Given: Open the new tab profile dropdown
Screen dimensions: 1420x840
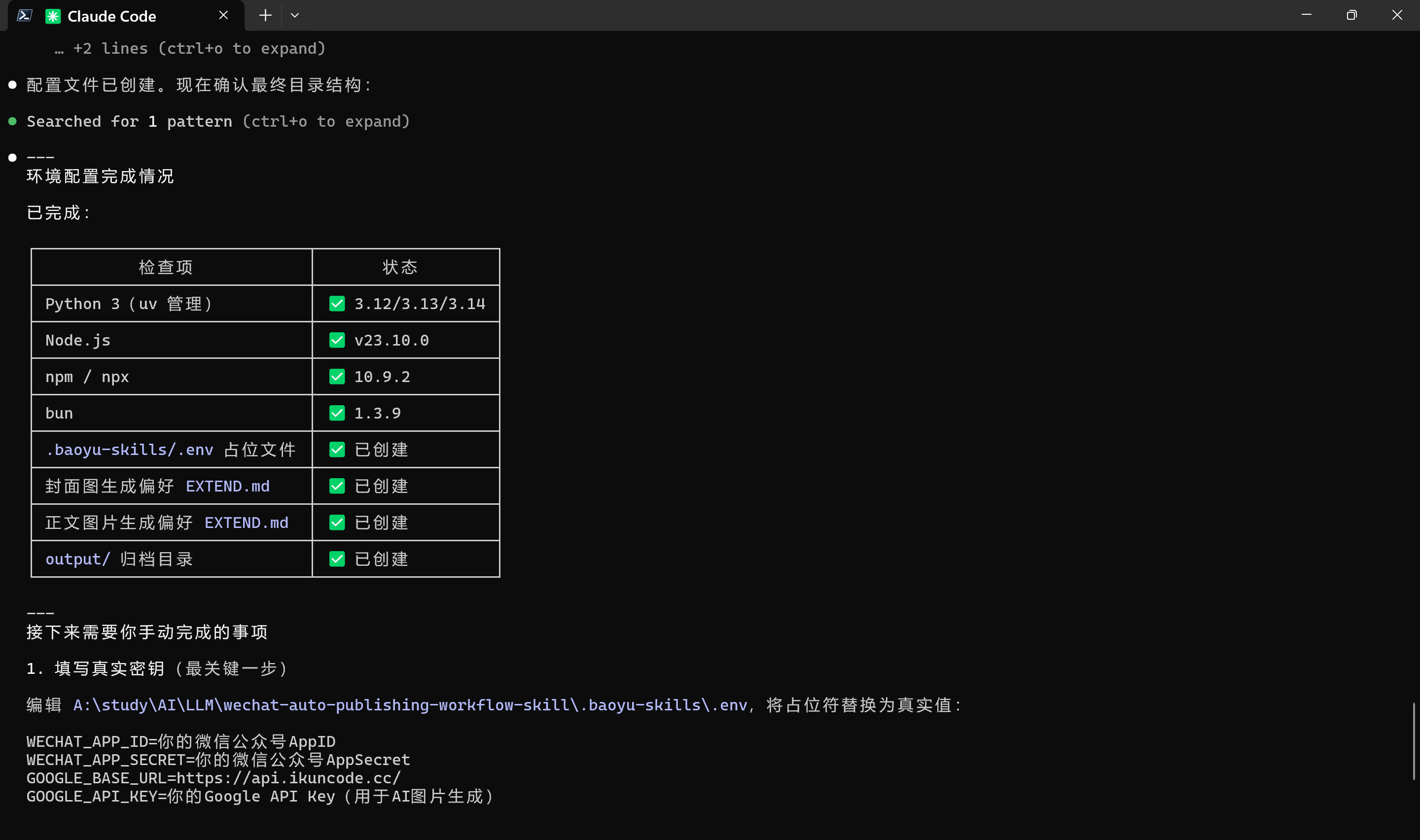Looking at the screenshot, I should click(x=295, y=15).
